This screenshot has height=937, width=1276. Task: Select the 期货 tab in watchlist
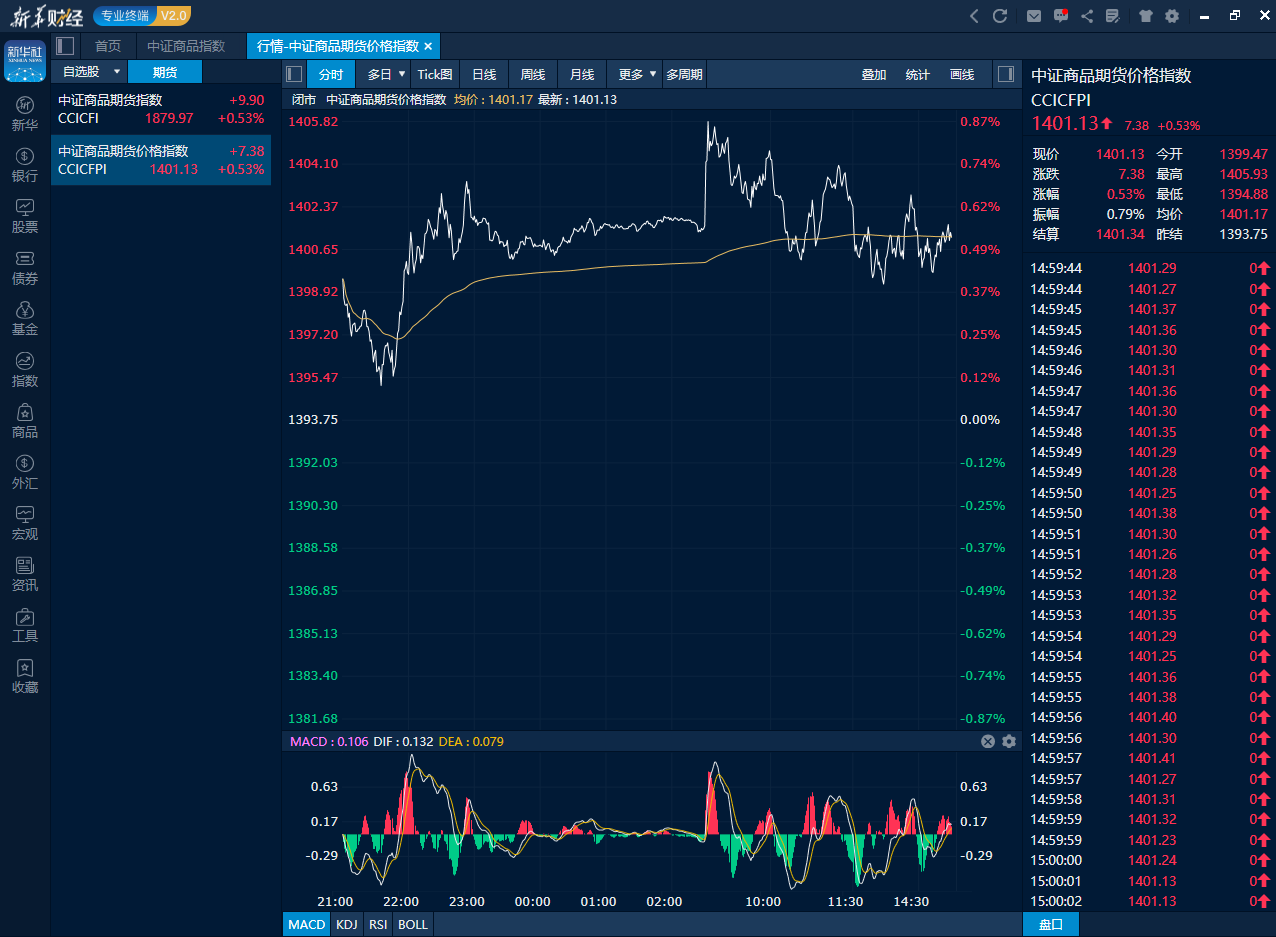tap(165, 71)
